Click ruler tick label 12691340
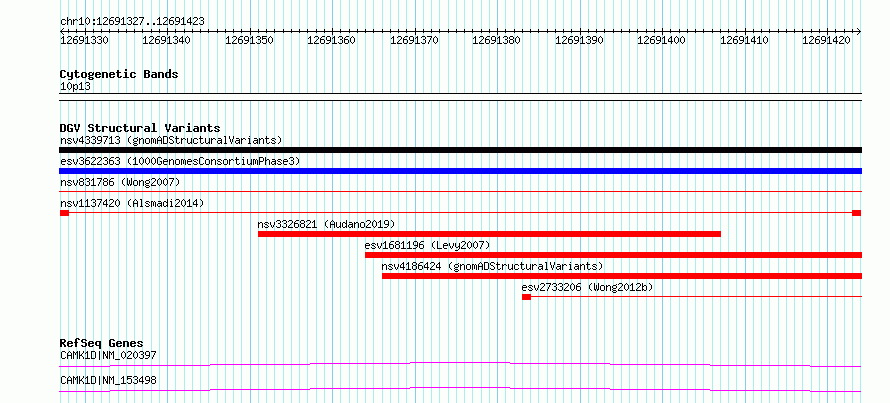890x403 pixels. (167, 40)
